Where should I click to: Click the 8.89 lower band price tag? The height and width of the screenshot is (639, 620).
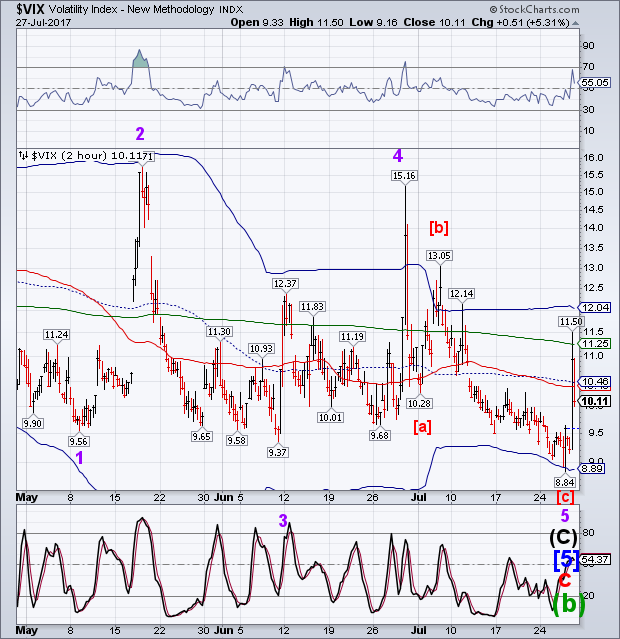click(x=595, y=468)
